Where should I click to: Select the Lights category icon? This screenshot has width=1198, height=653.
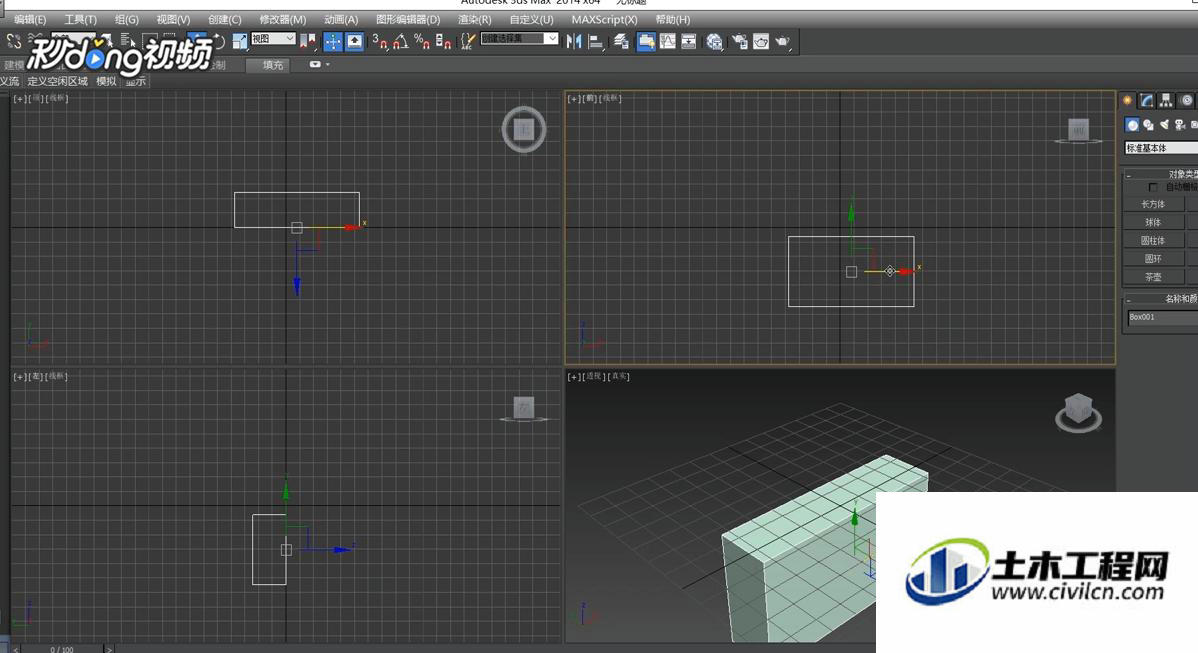pyautogui.click(x=1164, y=124)
